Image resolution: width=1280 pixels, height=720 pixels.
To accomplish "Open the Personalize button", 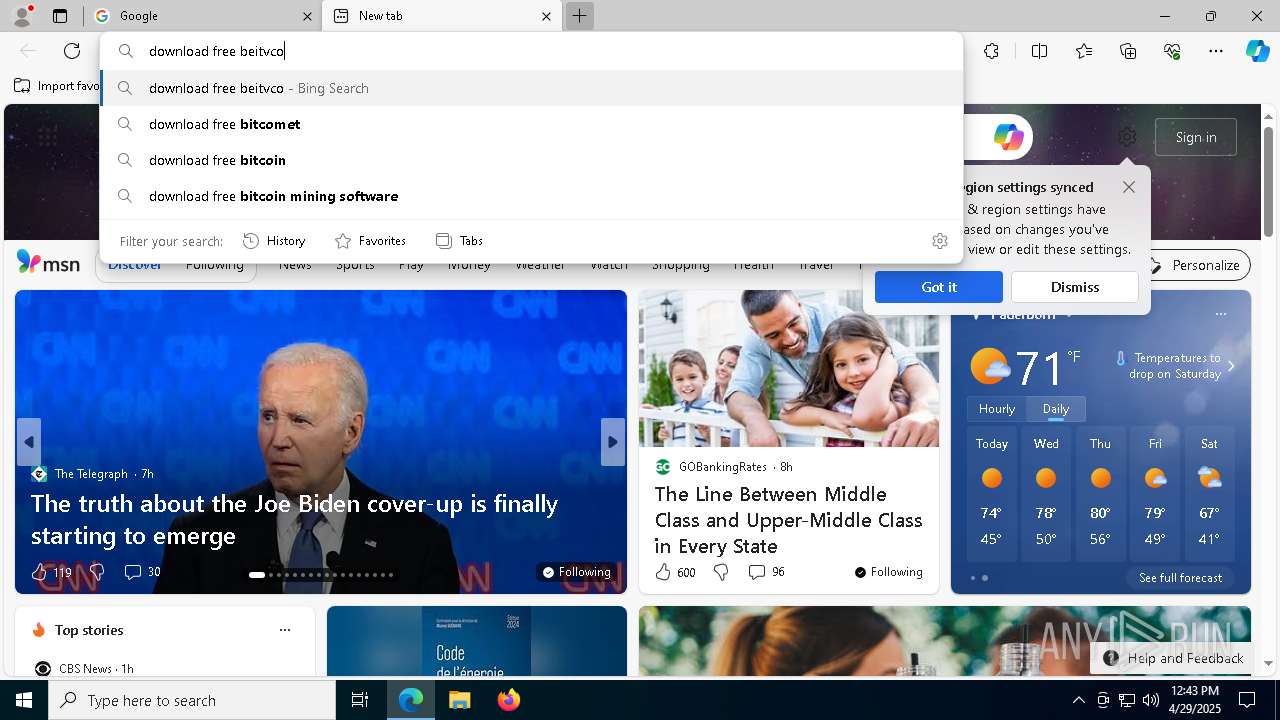I will [x=1195, y=265].
